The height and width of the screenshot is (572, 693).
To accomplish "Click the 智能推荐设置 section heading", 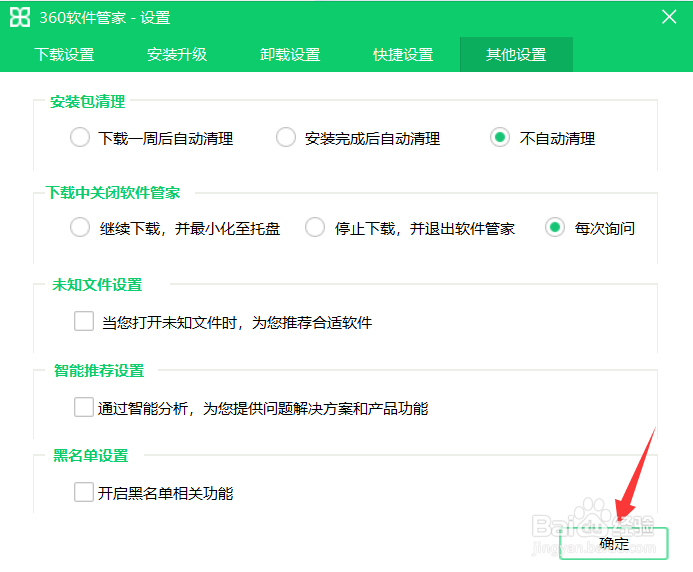I will [99, 370].
